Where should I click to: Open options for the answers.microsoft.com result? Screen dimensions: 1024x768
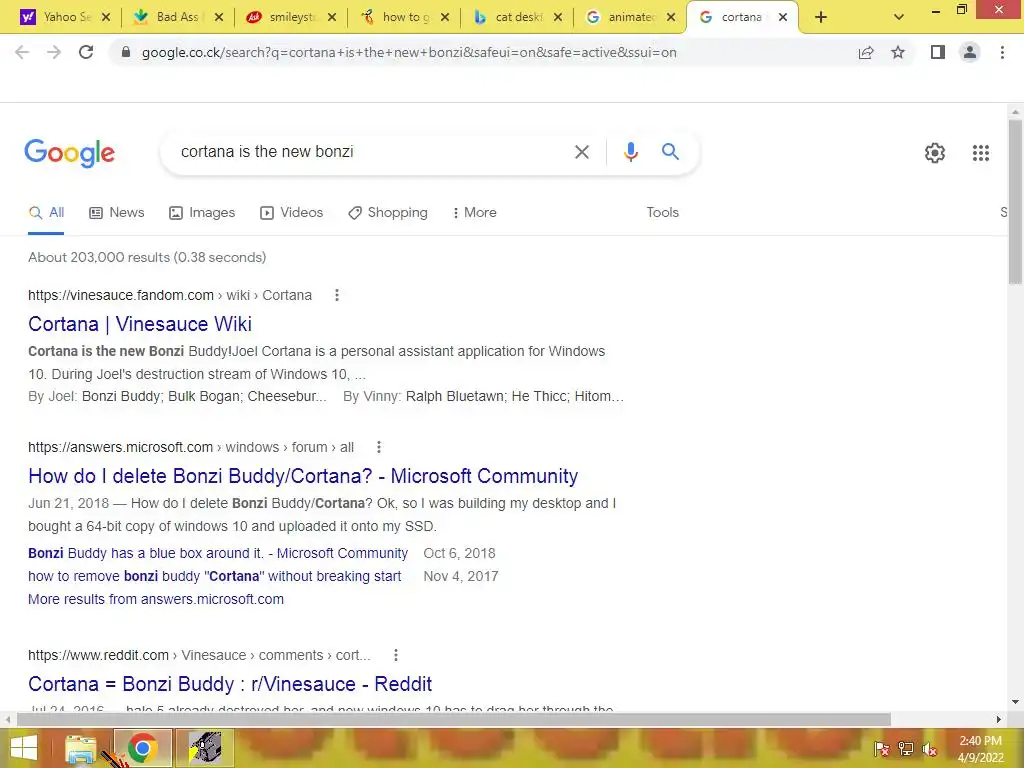[x=379, y=447]
